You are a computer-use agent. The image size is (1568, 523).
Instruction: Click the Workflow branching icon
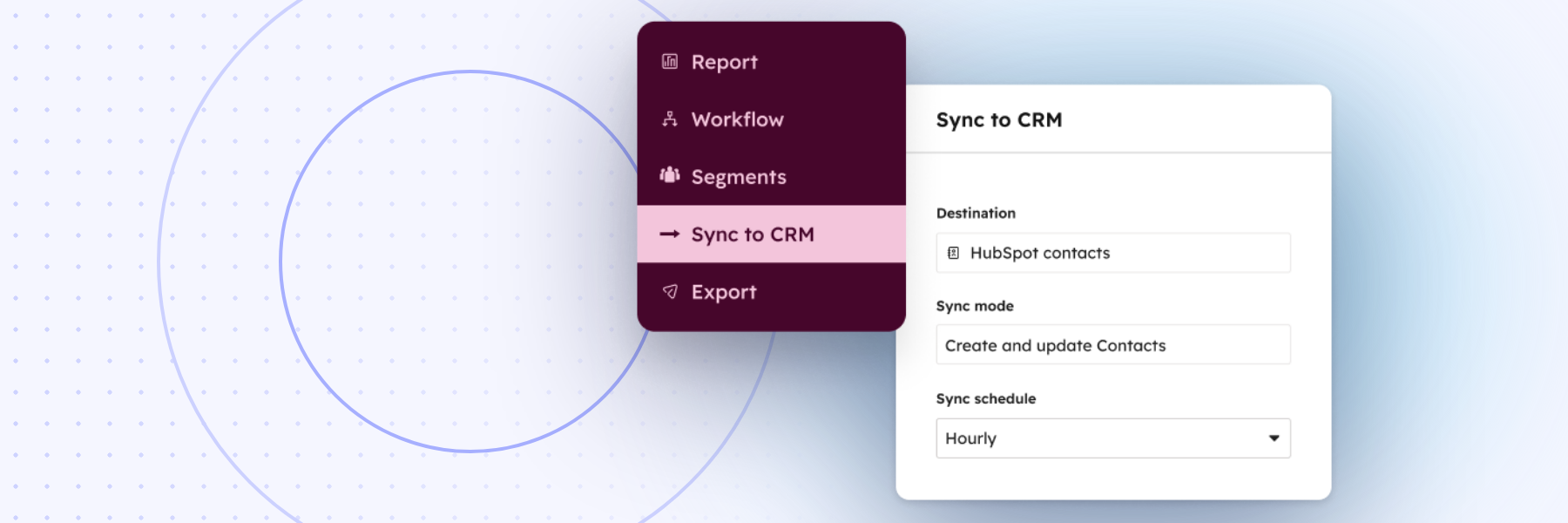pos(670,119)
